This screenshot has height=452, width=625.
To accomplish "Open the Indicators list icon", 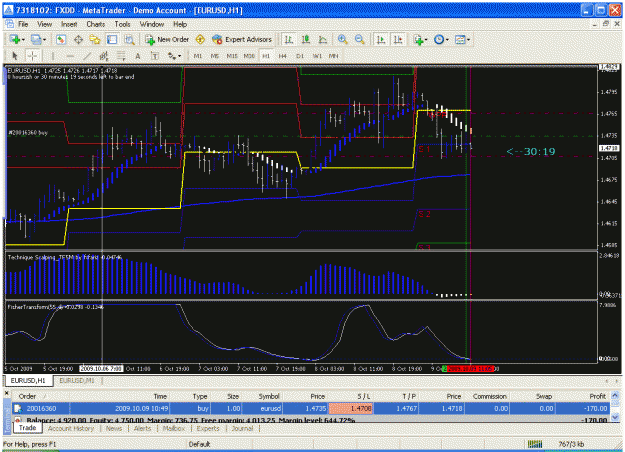I will (x=418, y=39).
